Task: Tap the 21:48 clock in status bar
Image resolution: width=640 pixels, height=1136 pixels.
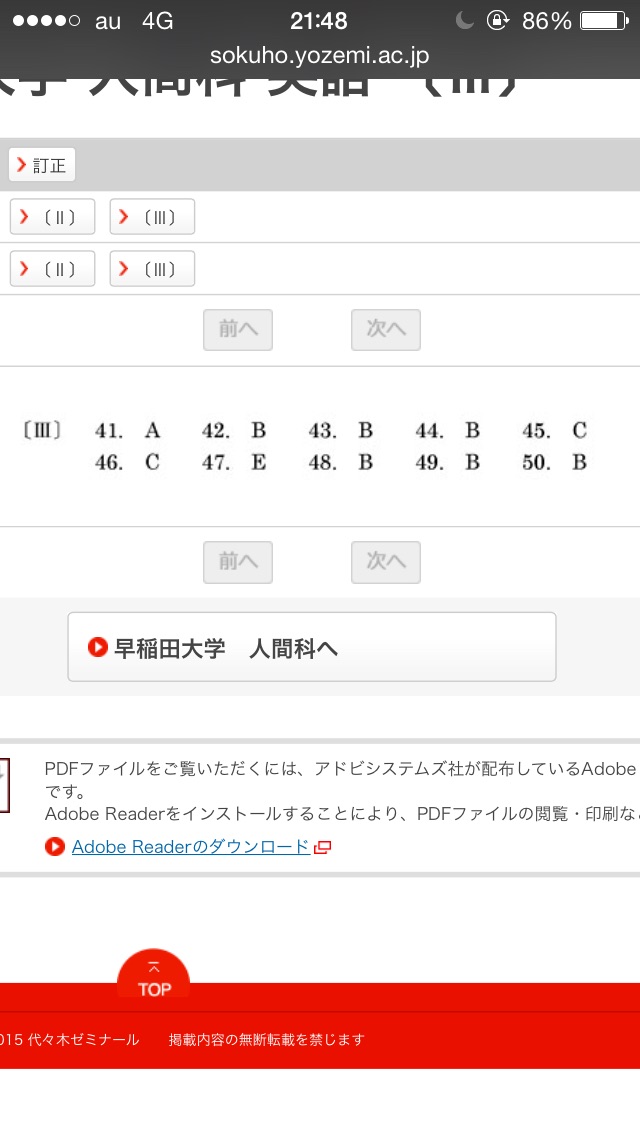Action: pos(319,21)
